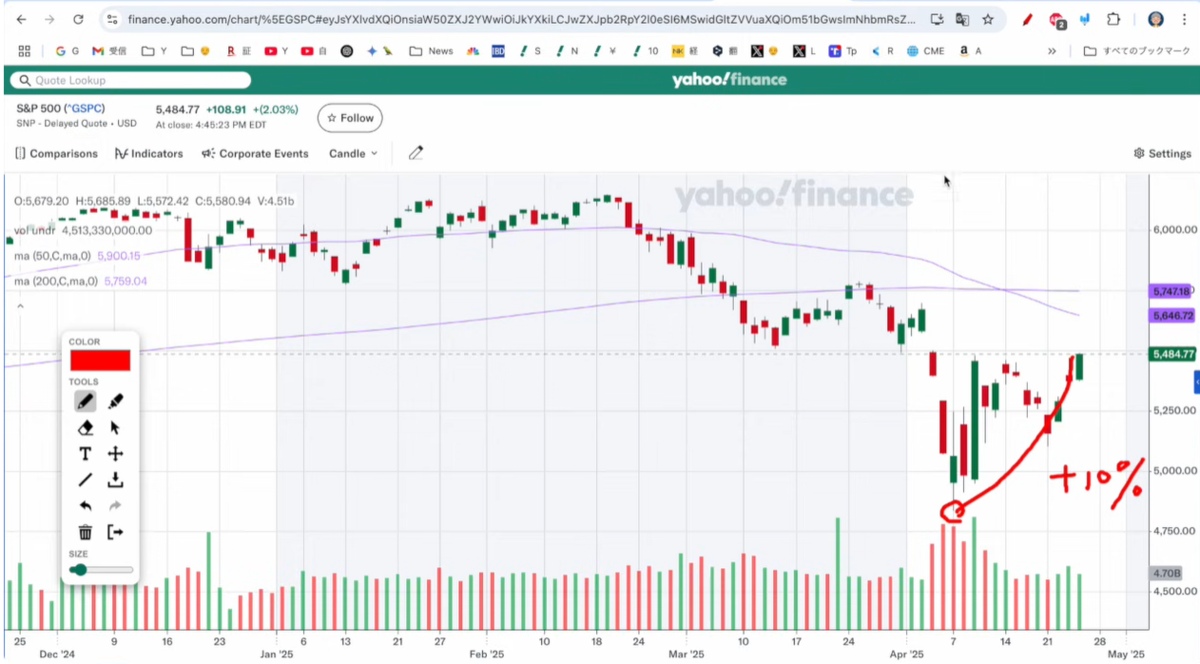Go forward in the browser

[x=50, y=19]
